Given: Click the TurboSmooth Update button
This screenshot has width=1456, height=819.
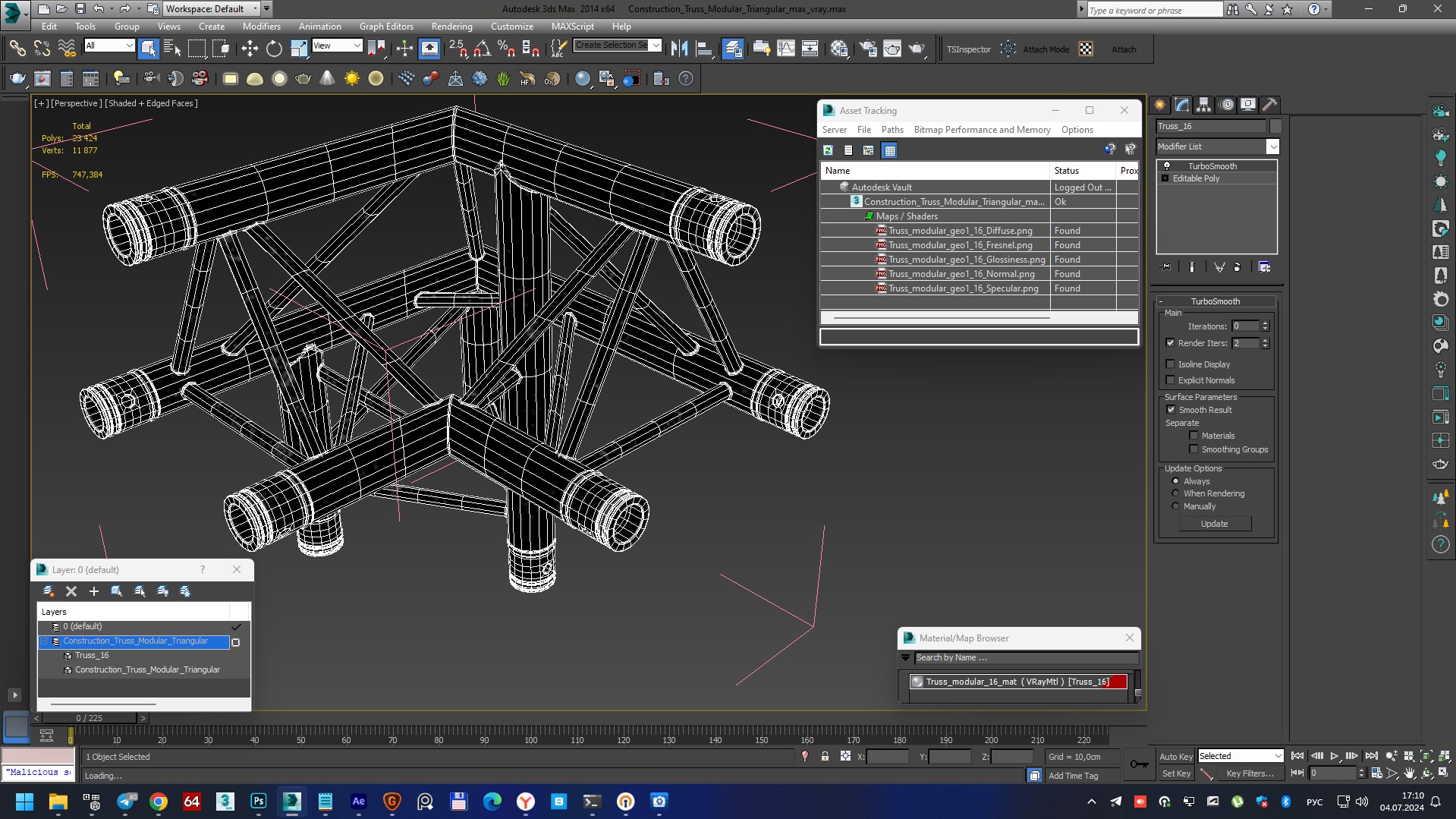Looking at the screenshot, I should pyautogui.click(x=1214, y=524).
